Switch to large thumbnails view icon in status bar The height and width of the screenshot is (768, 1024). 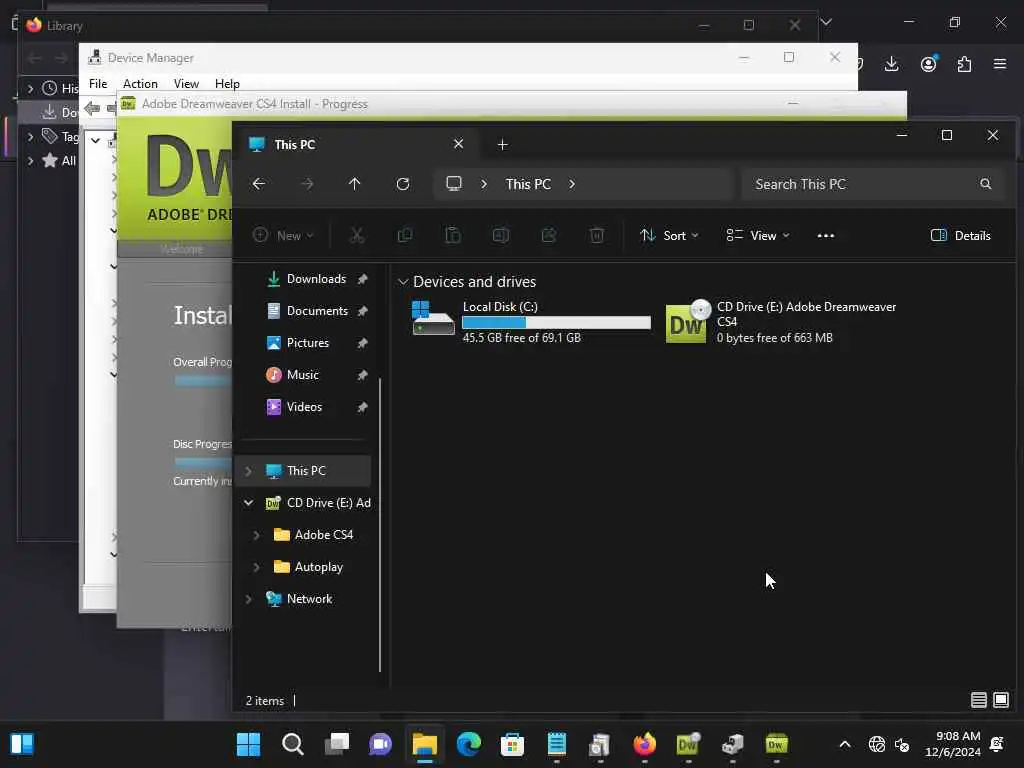pos(1000,700)
